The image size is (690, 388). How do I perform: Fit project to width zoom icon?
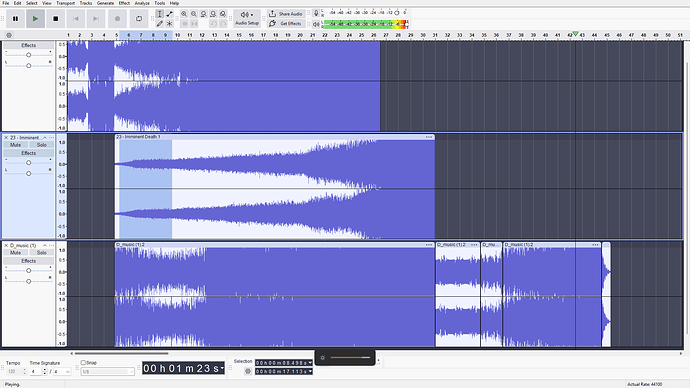(x=213, y=14)
